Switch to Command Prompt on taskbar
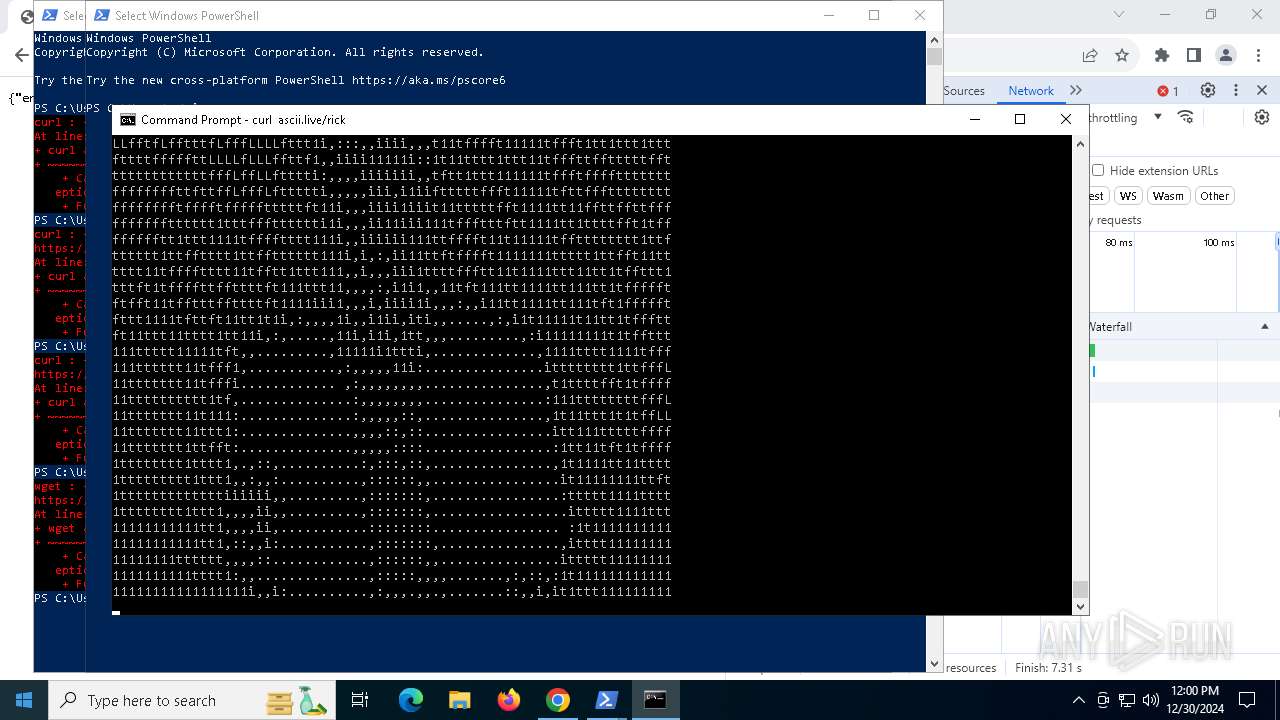This screenshot has height=720, width=1280. click(x=655, y=700)
